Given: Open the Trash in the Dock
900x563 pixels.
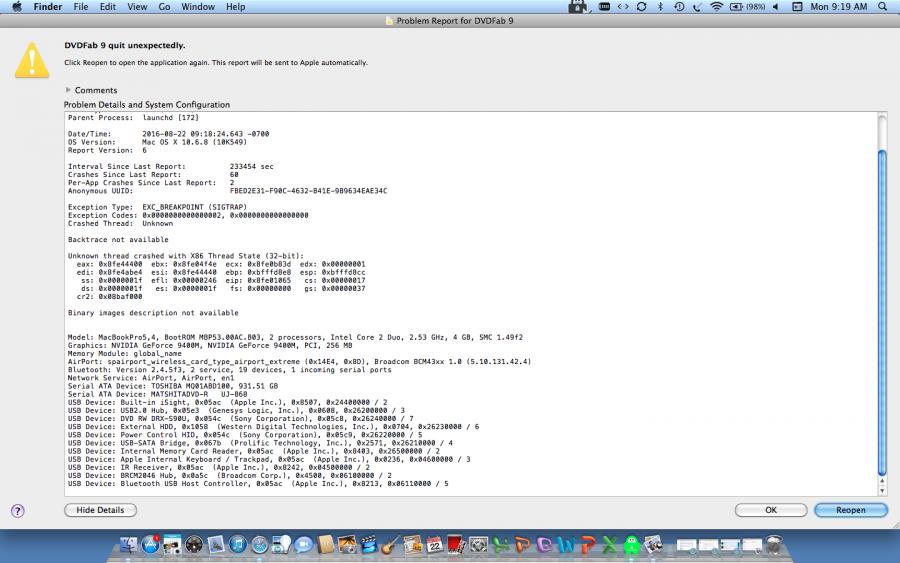Looking at the screenshot, I should click(774, 544).
